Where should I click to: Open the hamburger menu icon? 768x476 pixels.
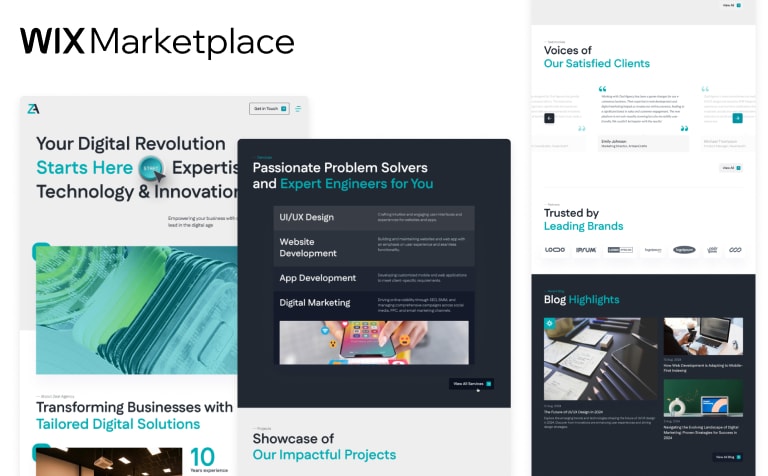pos(298,108)
